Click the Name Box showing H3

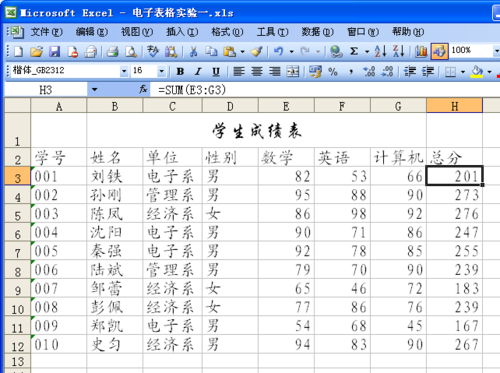(46, 89)
